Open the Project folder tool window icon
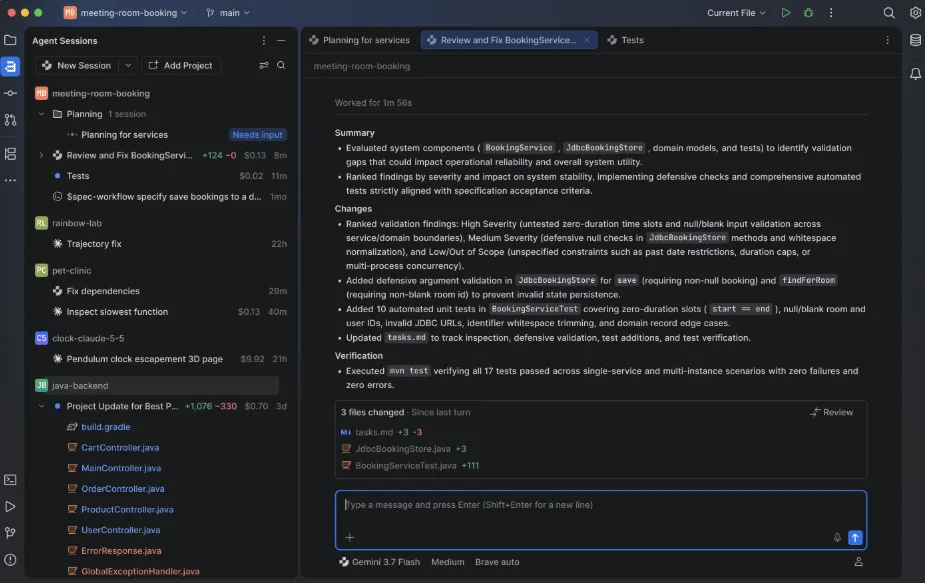This screenshot has width=925, height=583. (10, 40)
